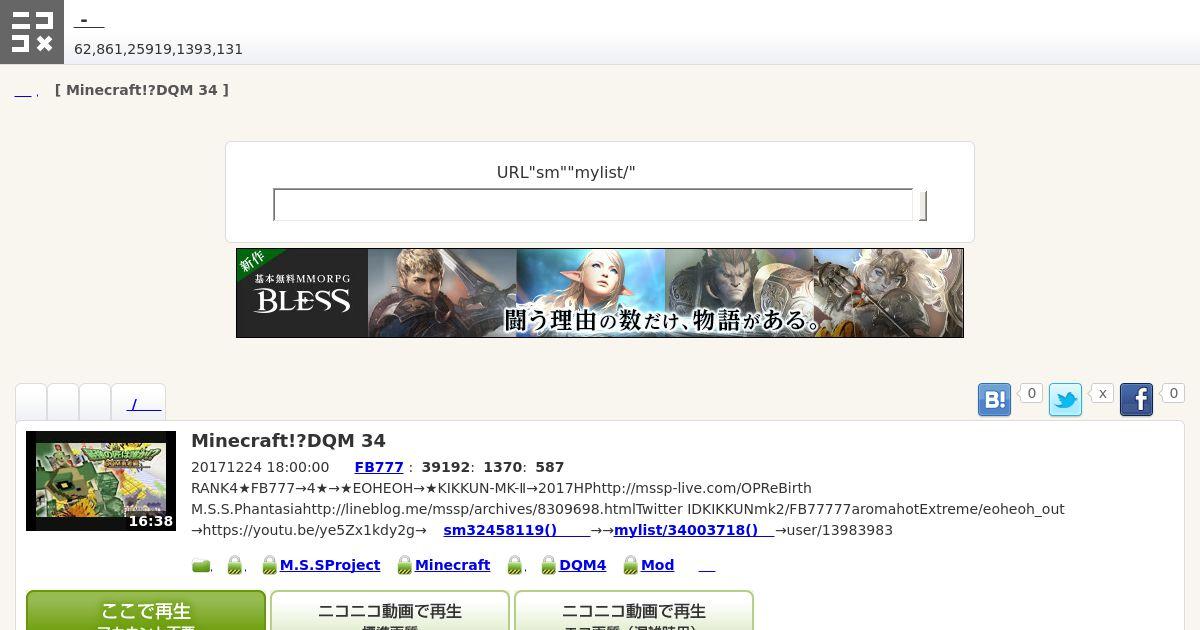Click the breadcrumb text [ Minecraft!?DQM 34 ]
1200x630 pixels.
pos(142,90)
